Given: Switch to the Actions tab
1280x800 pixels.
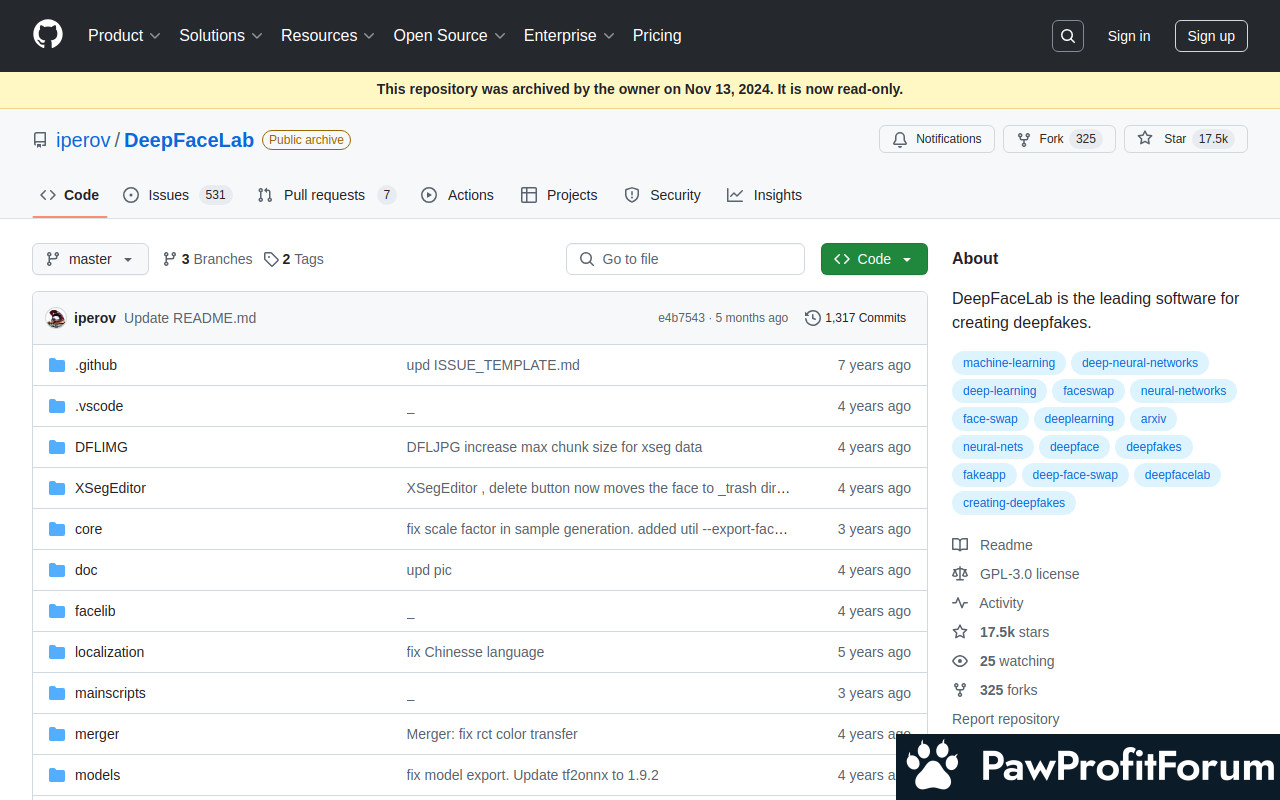Looking at the screenshot, I should (458, 195).
